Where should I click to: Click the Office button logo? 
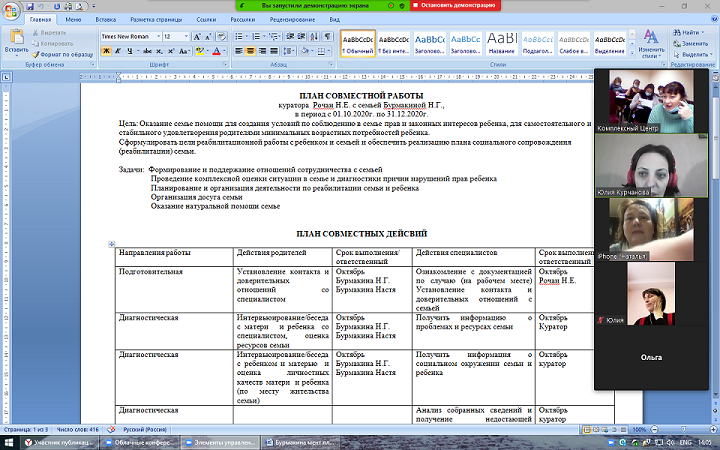[11, 11]
